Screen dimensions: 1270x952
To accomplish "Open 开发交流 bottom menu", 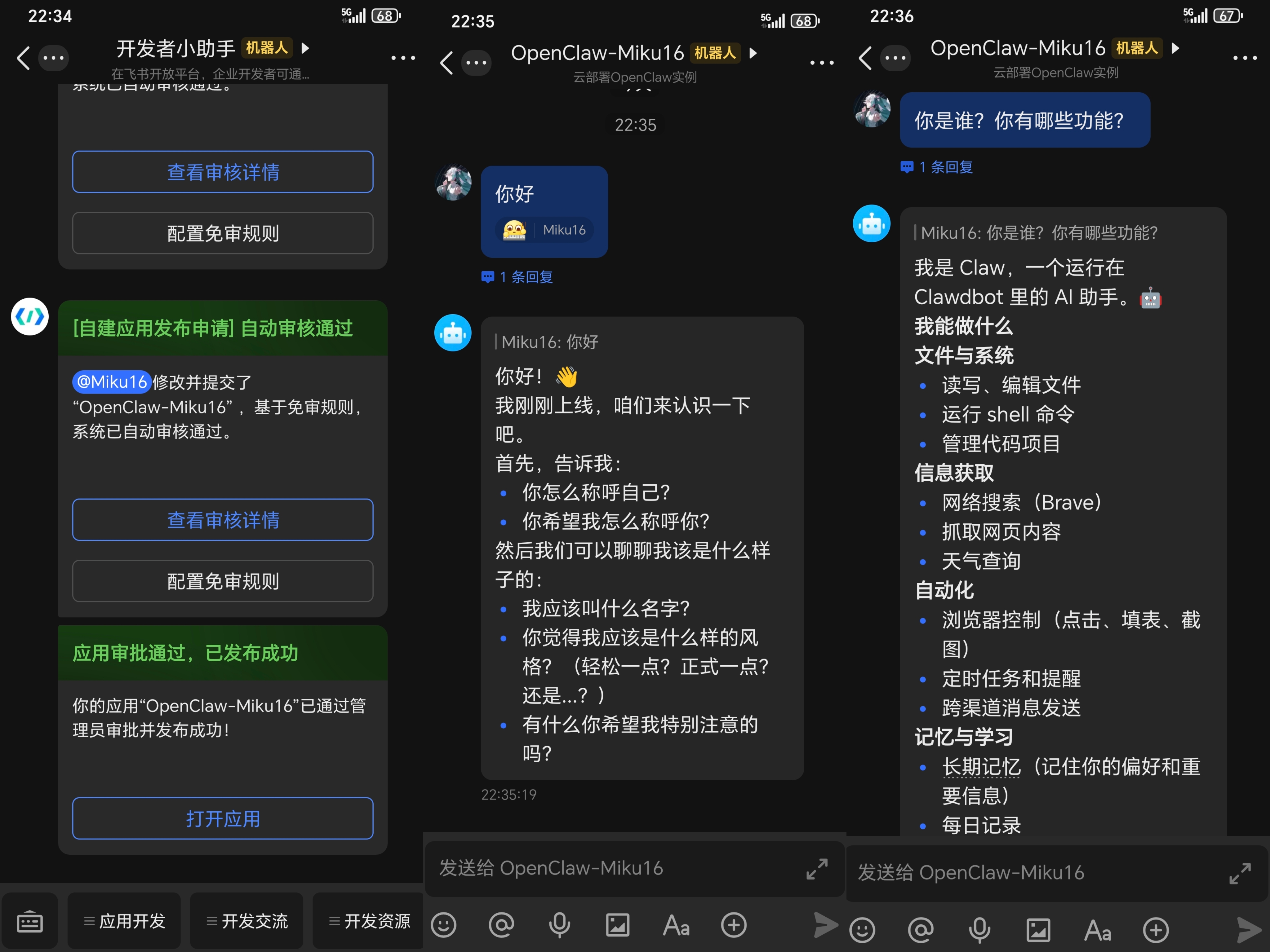I will [247, 921].
